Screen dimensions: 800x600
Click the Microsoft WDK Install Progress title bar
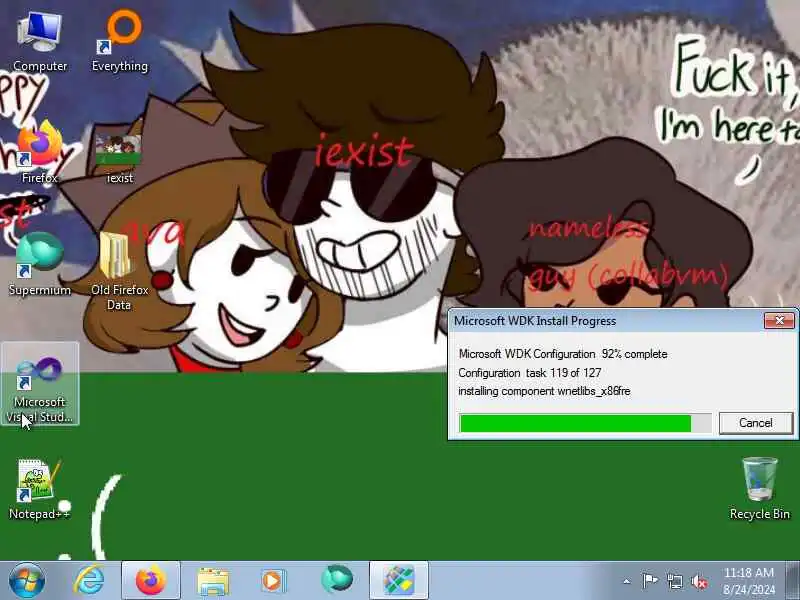point(607,320)
